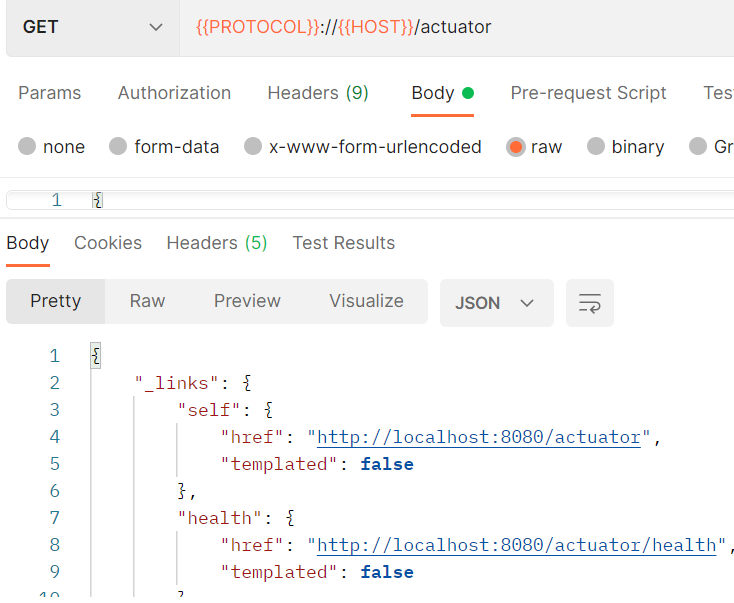Click line number 2 in response
This screenshot has height=603, width=734.
[55, 383]
